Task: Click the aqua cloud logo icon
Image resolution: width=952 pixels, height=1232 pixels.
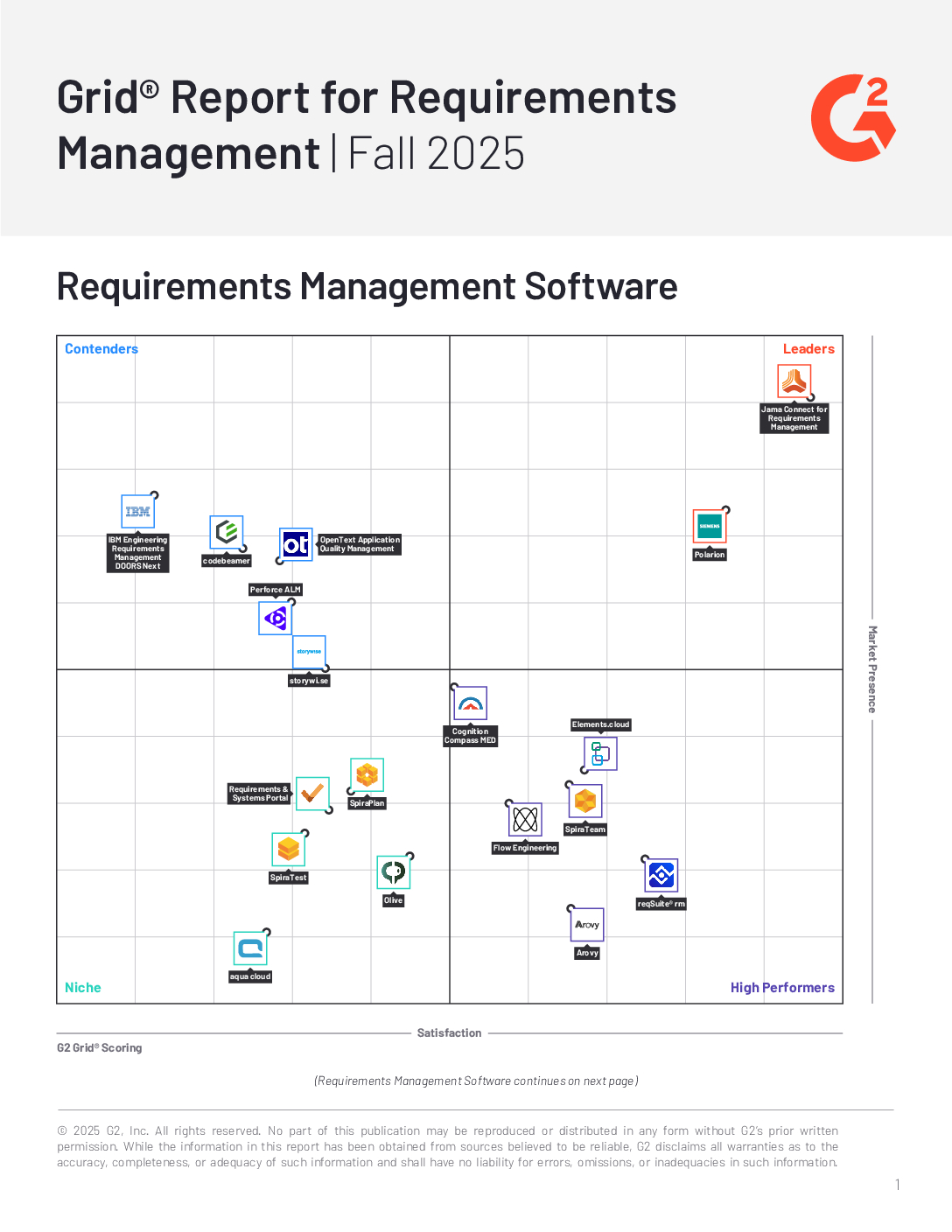Action: (250, 948)
